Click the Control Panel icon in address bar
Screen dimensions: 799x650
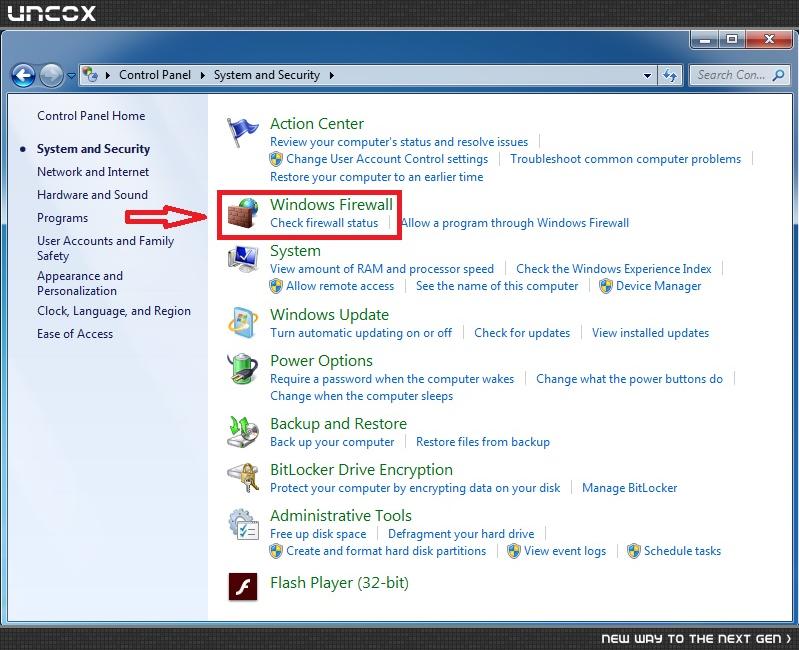point(90,75)
